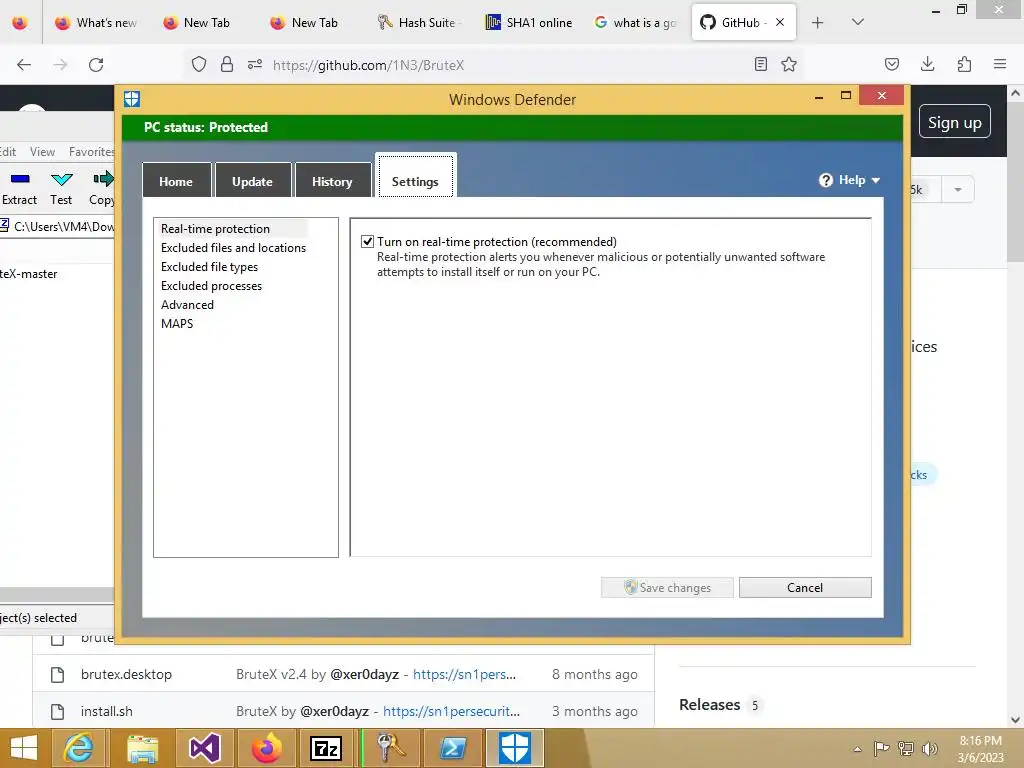Click the Windows Defender title bar shield icon

coord(132,99)
